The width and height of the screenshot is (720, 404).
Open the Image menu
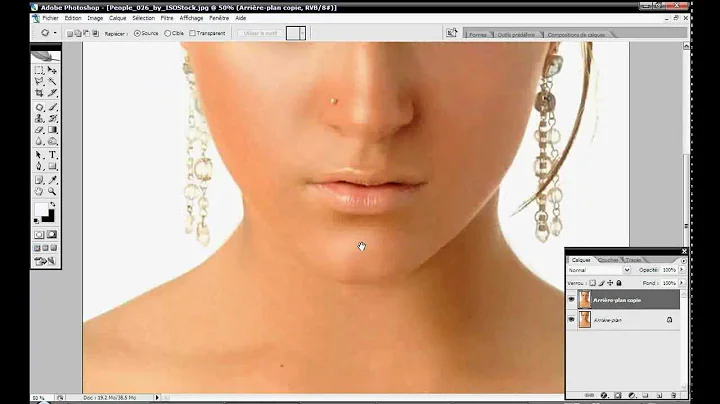[x=95, y=18]
